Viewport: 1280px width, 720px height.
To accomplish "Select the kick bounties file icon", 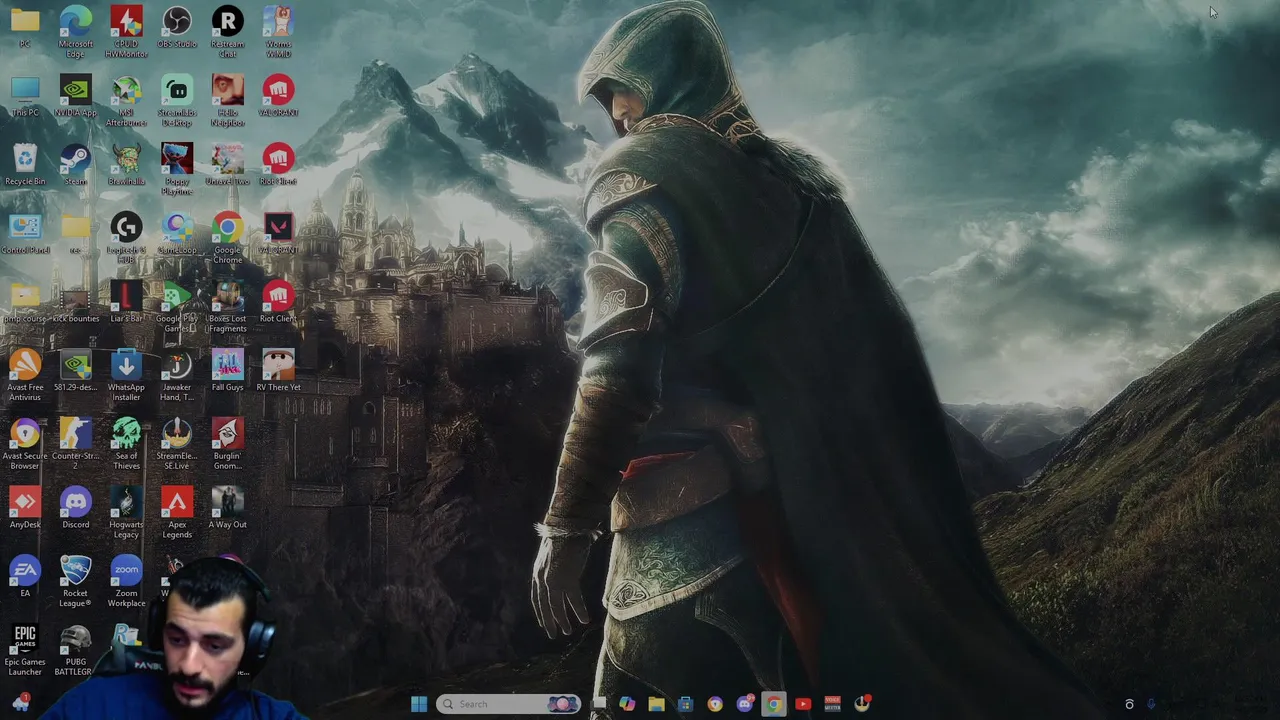I will [x=75, y=303].
